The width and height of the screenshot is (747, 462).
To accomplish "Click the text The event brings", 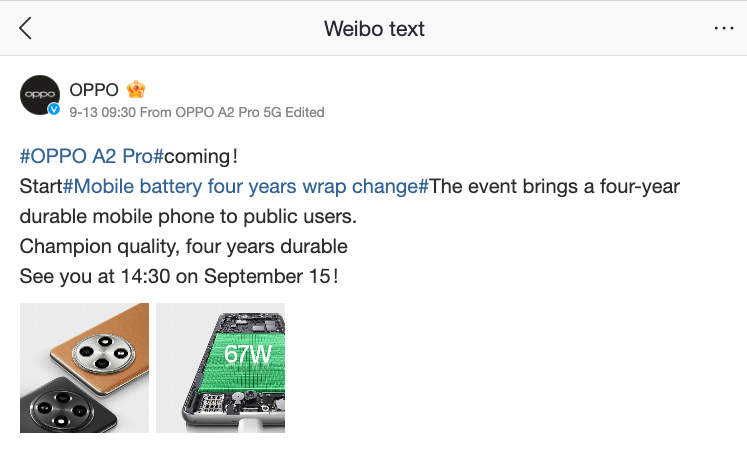I will pos(489,186).
